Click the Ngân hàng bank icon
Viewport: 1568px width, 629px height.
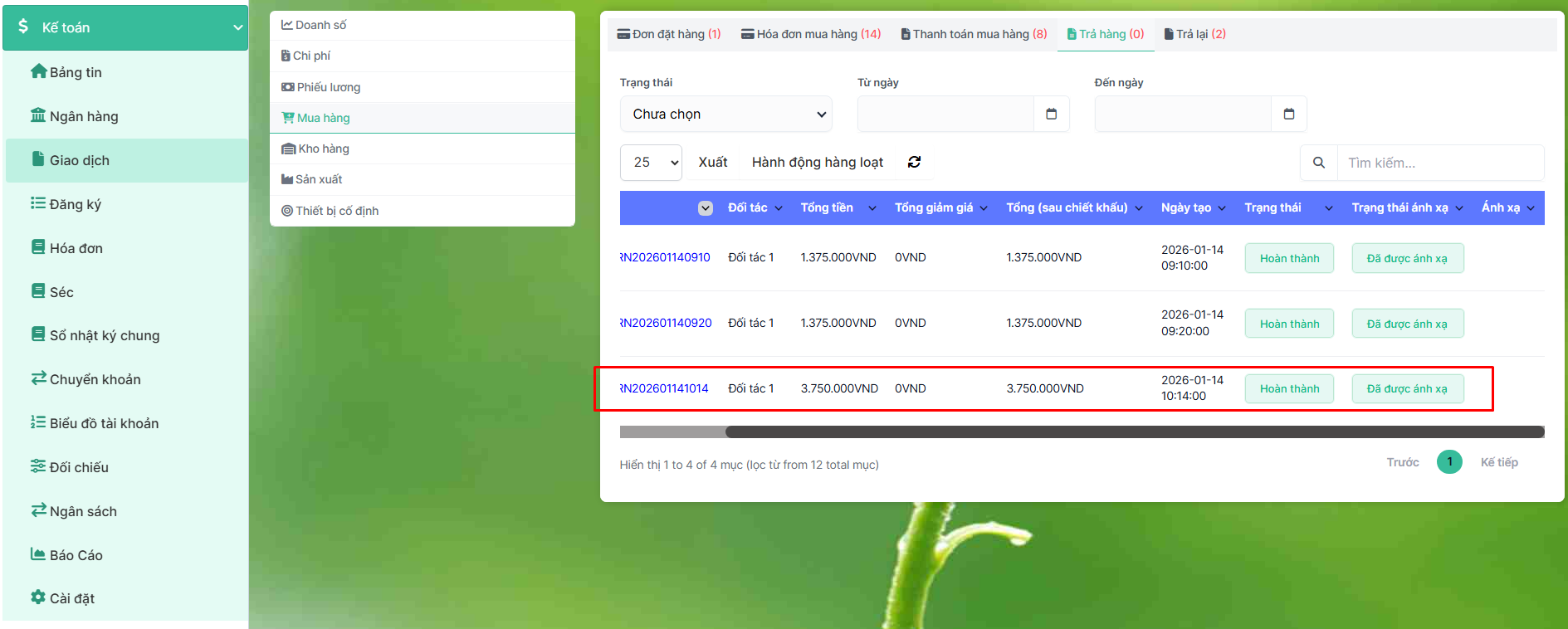[x=38, y=115]
